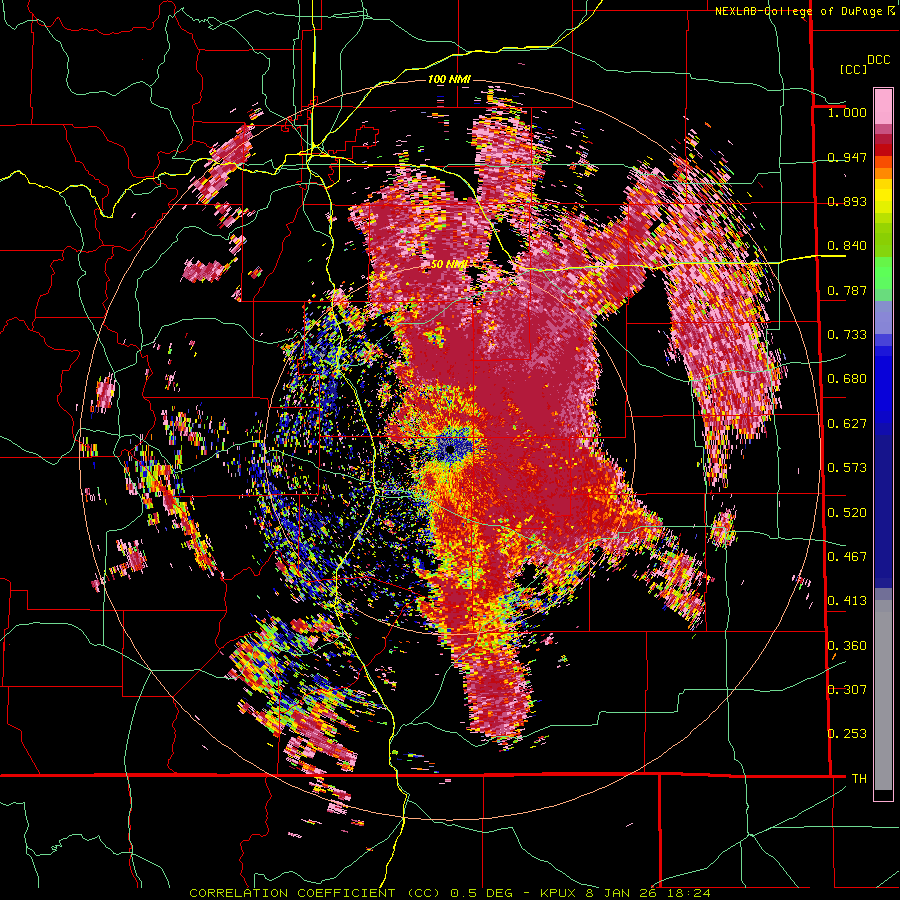Click the 0.307 scale value
The height and width of the screenshot is (900, 900).
click(x=847, y=690)
